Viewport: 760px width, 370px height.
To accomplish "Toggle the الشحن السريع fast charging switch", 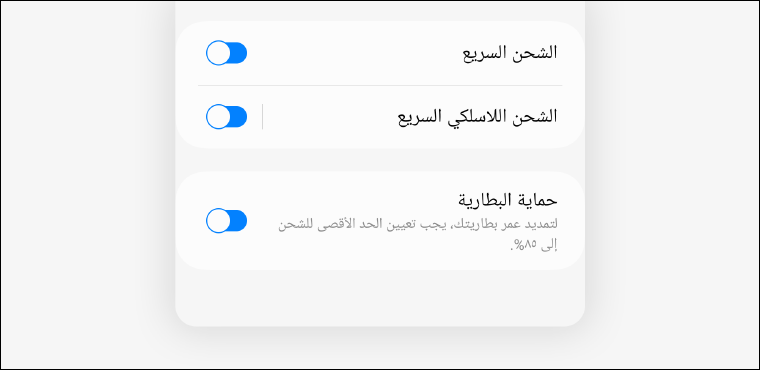I will (226, 53).
